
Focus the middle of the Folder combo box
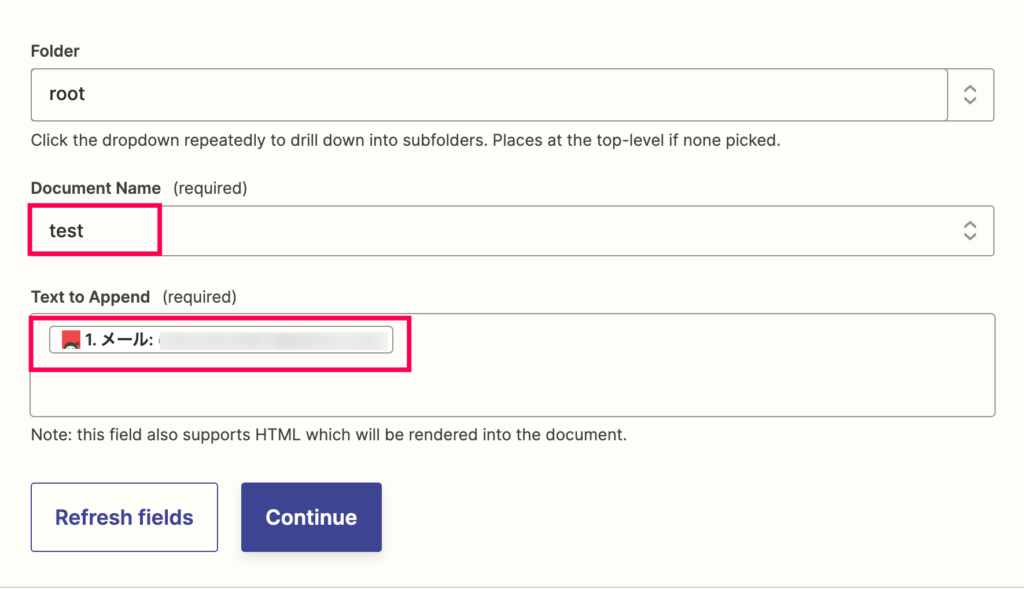489,95
